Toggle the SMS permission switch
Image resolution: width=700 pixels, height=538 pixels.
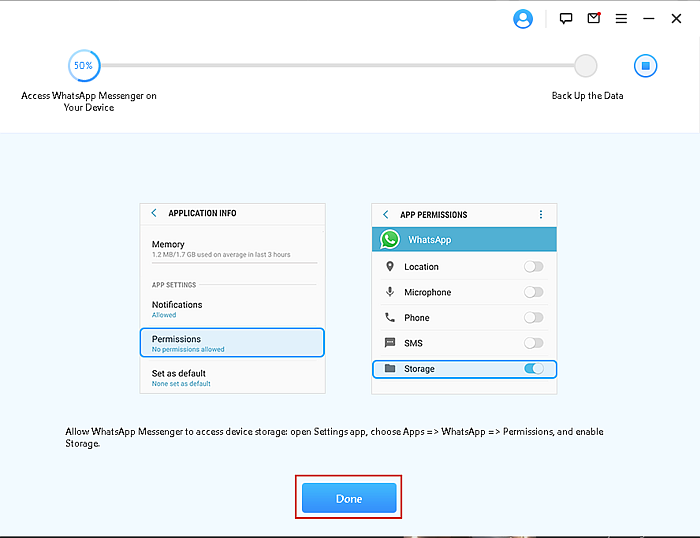point(533,343)
